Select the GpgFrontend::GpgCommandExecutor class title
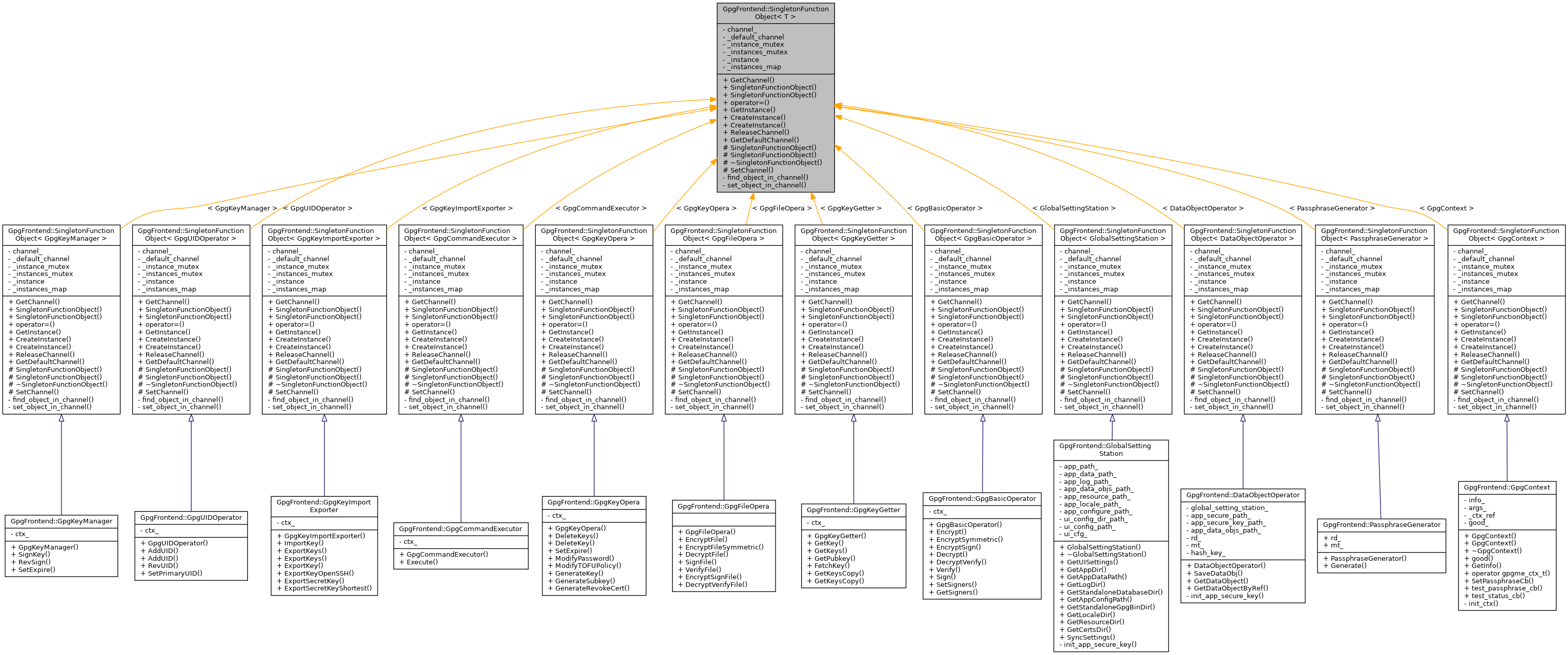 point(461,529)
